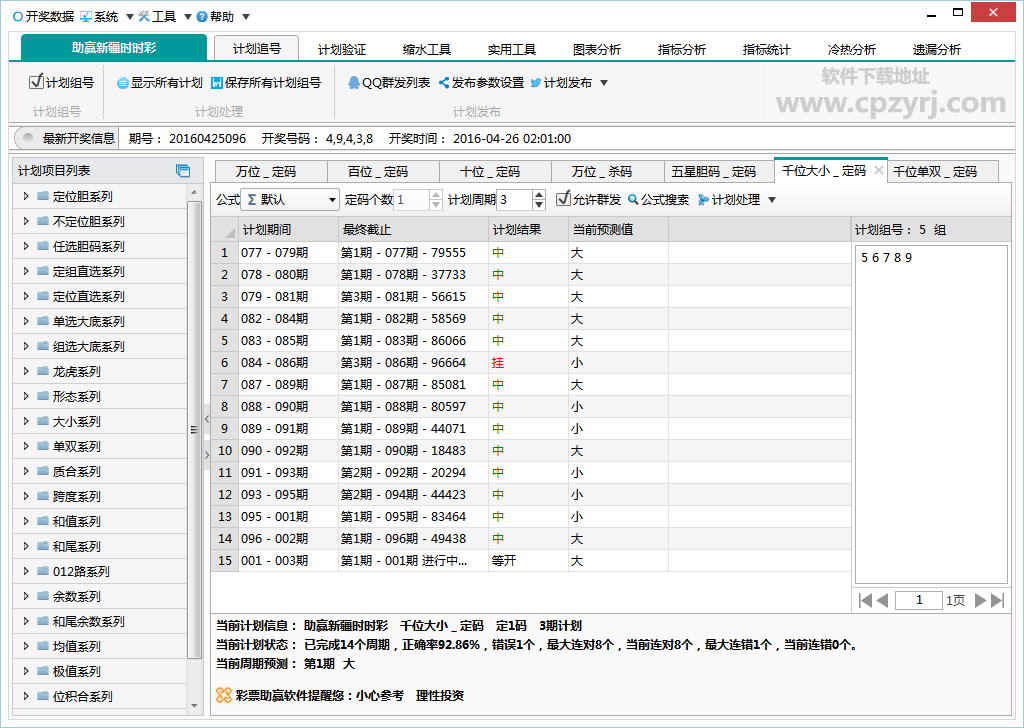Click the 5 6 7 8 9 group text box
This screenshot has height=728, width=1024.
pos(931,415)
